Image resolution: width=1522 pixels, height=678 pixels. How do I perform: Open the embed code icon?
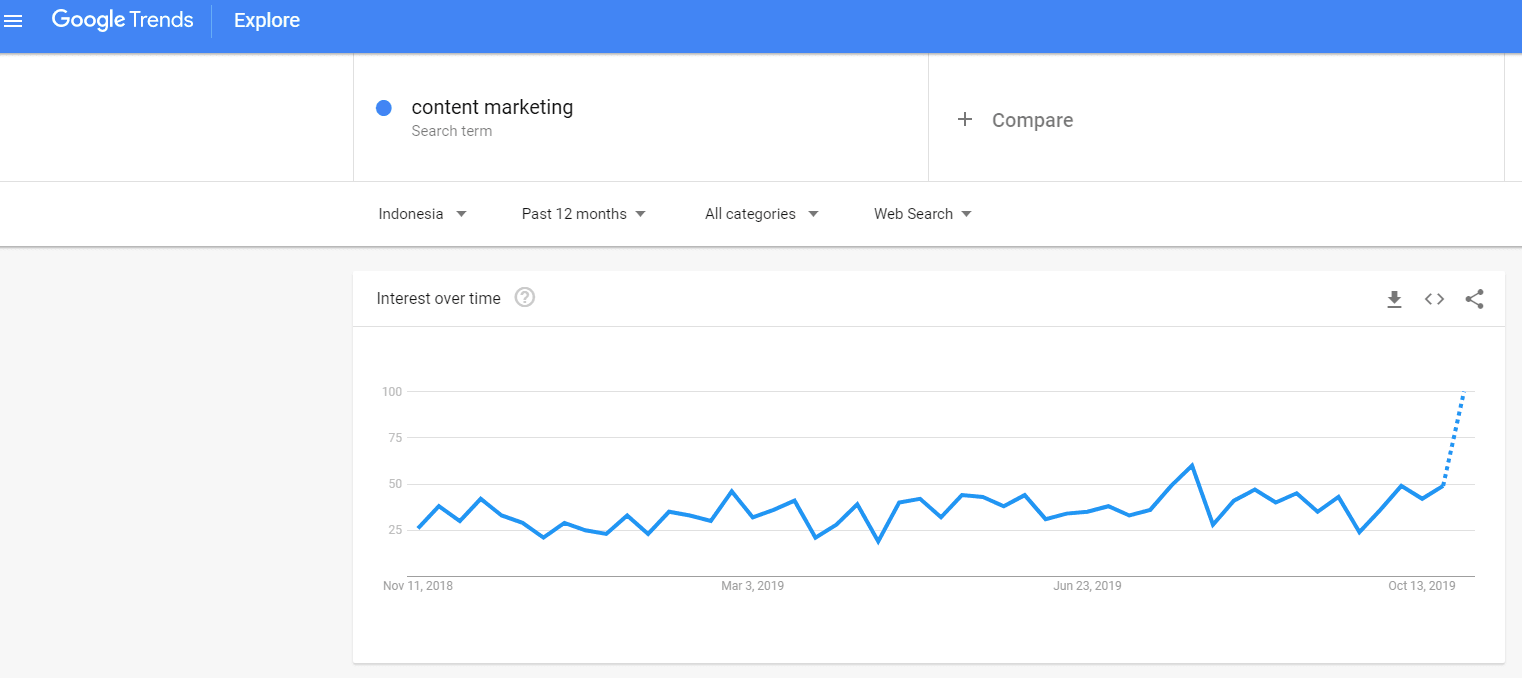[x=1434, y=299]
